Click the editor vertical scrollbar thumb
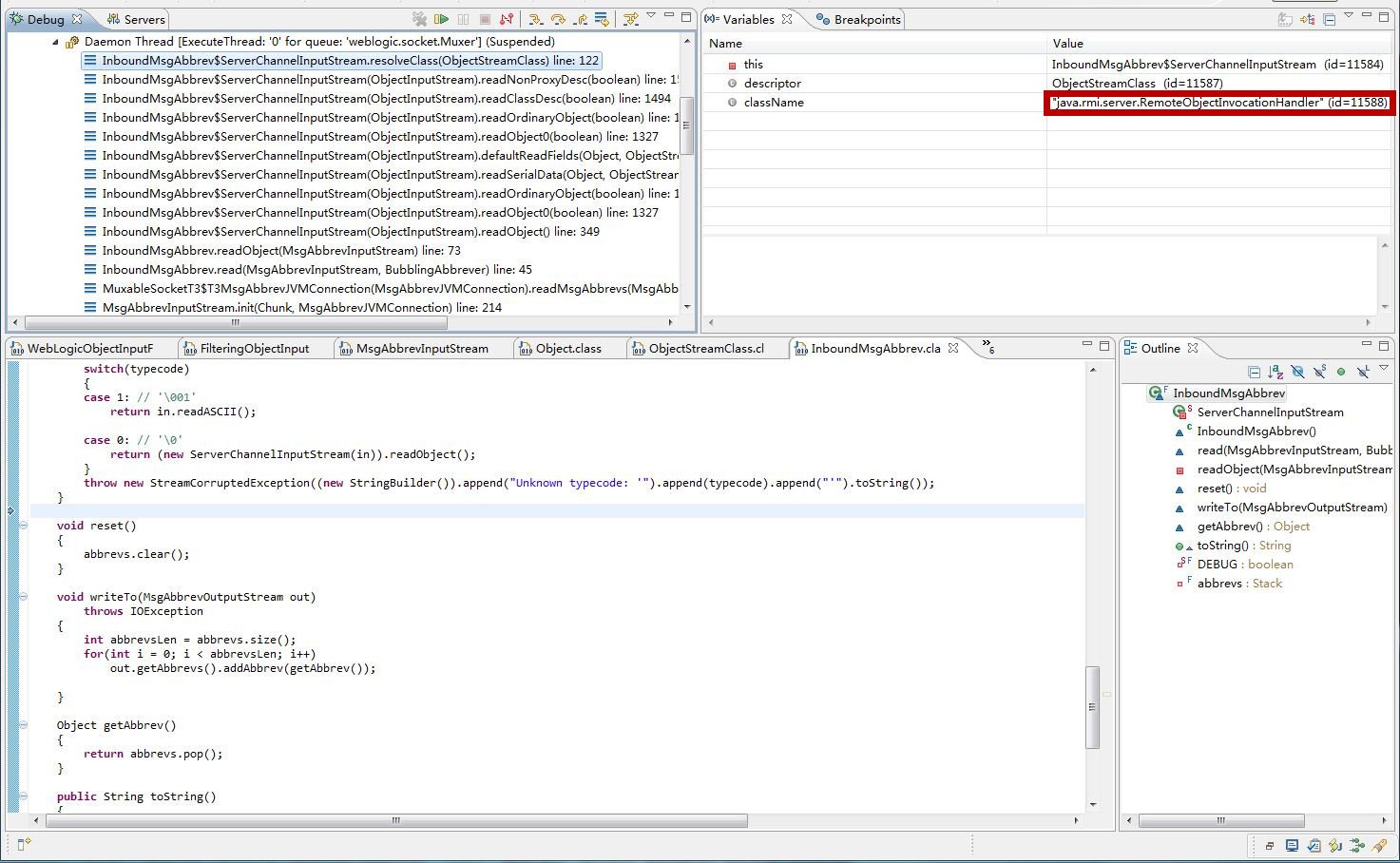The width and height of the screenshot is (1400, 863). 1093,706
